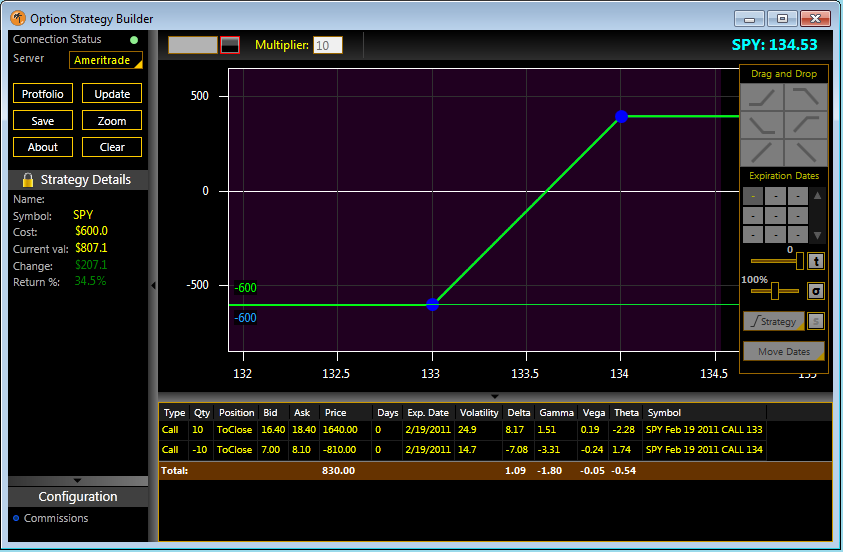Viewport: 843px width, 552px height.
Task: Click the time slider handle
Action: coord(799,261)
